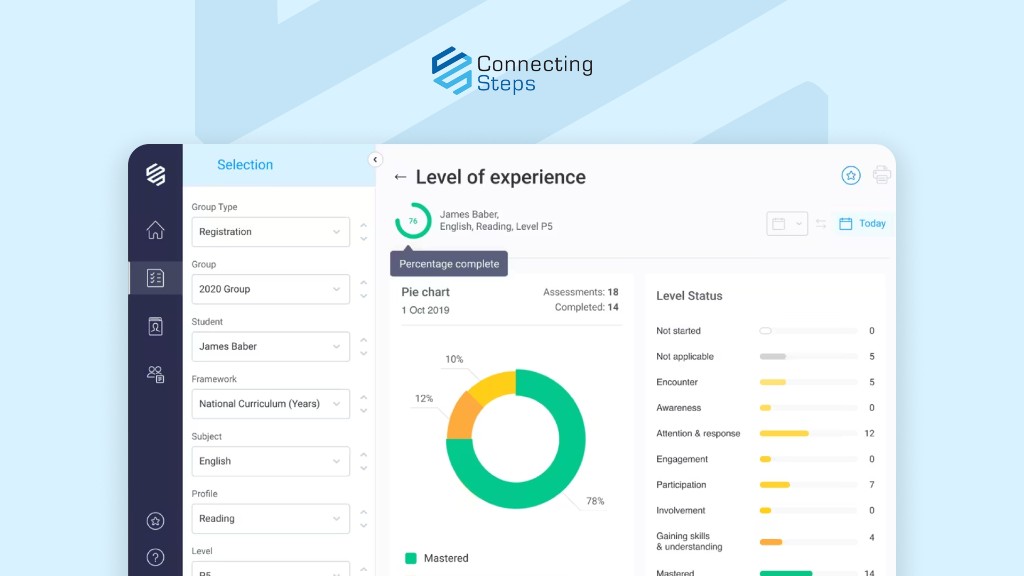This screenshot has height=576, width=1024.
Task: Open the Home icon in the sidebar
Action: [155, 230]
